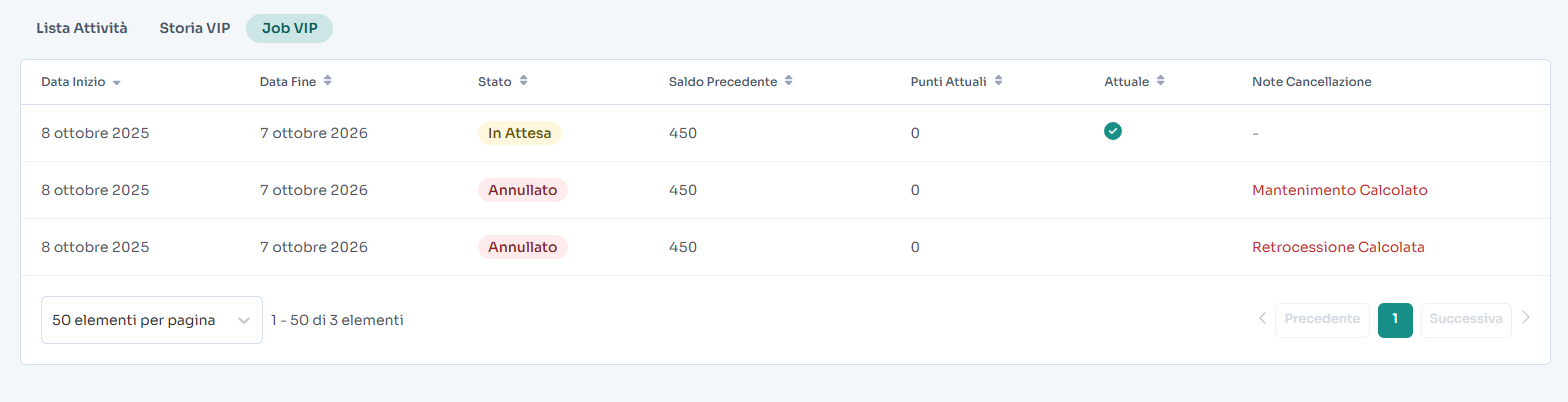
Task: Open the 50 elementi per pagina dropdown
Action: [151, 320]
